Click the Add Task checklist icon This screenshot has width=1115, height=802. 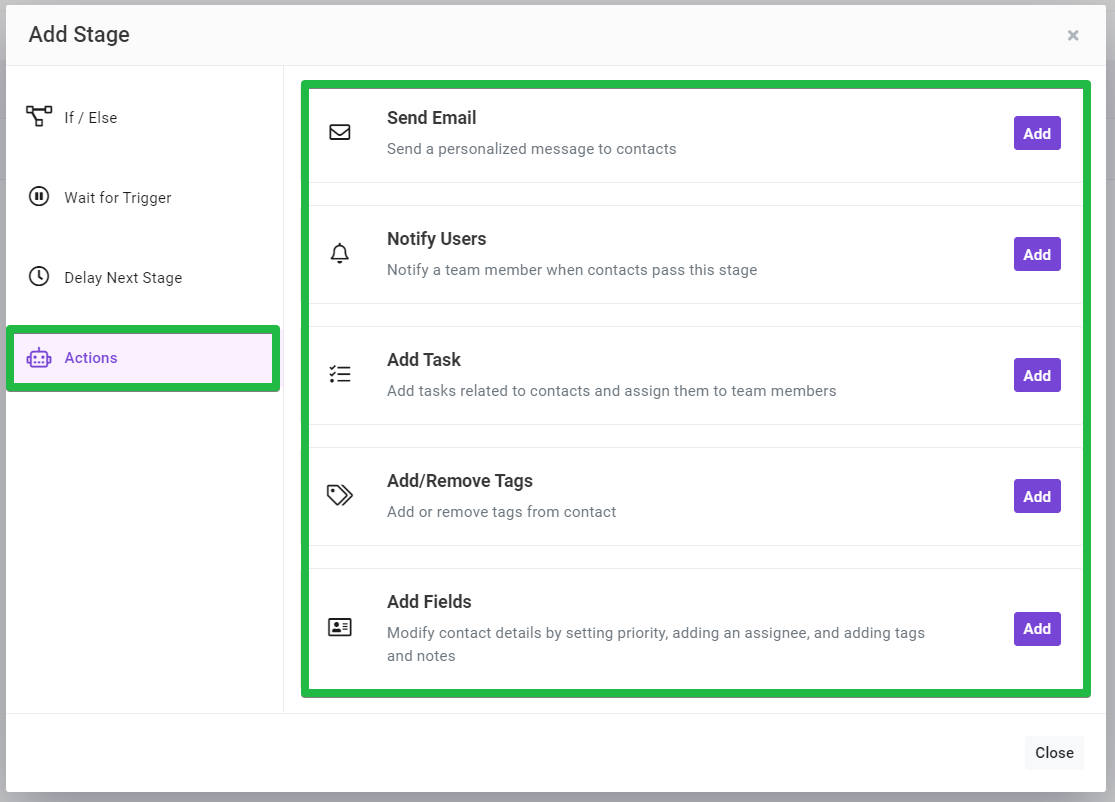point(340,374)
